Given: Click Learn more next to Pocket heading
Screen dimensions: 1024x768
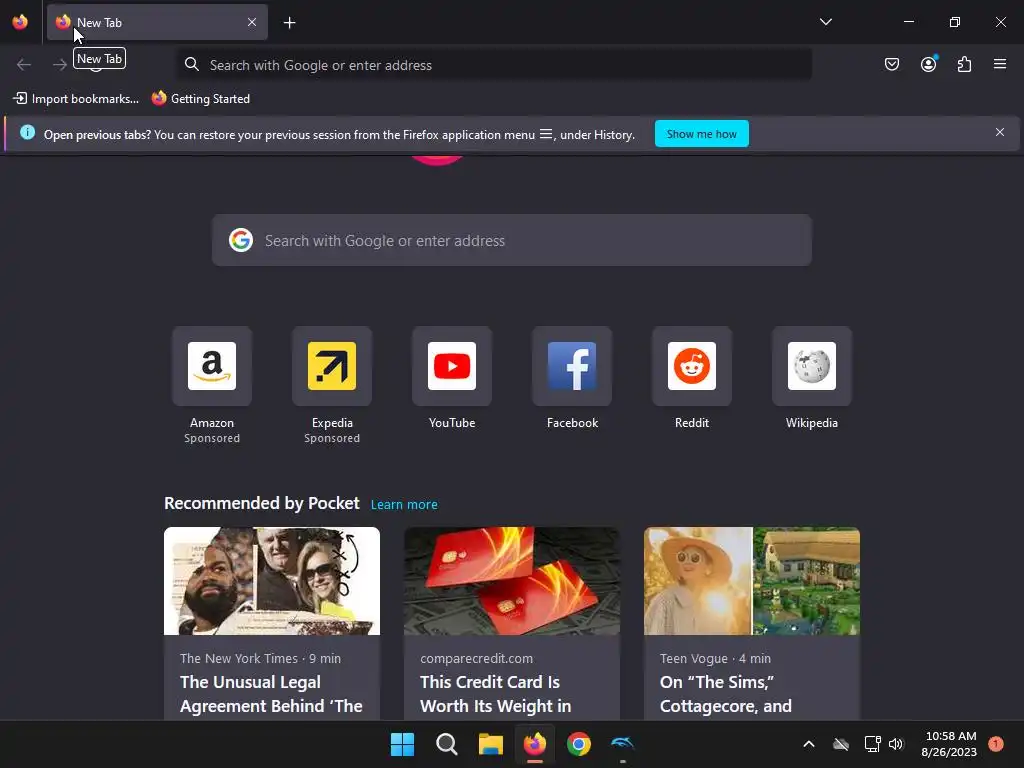Looking at the screenshot, I should (x=404, y=504).
